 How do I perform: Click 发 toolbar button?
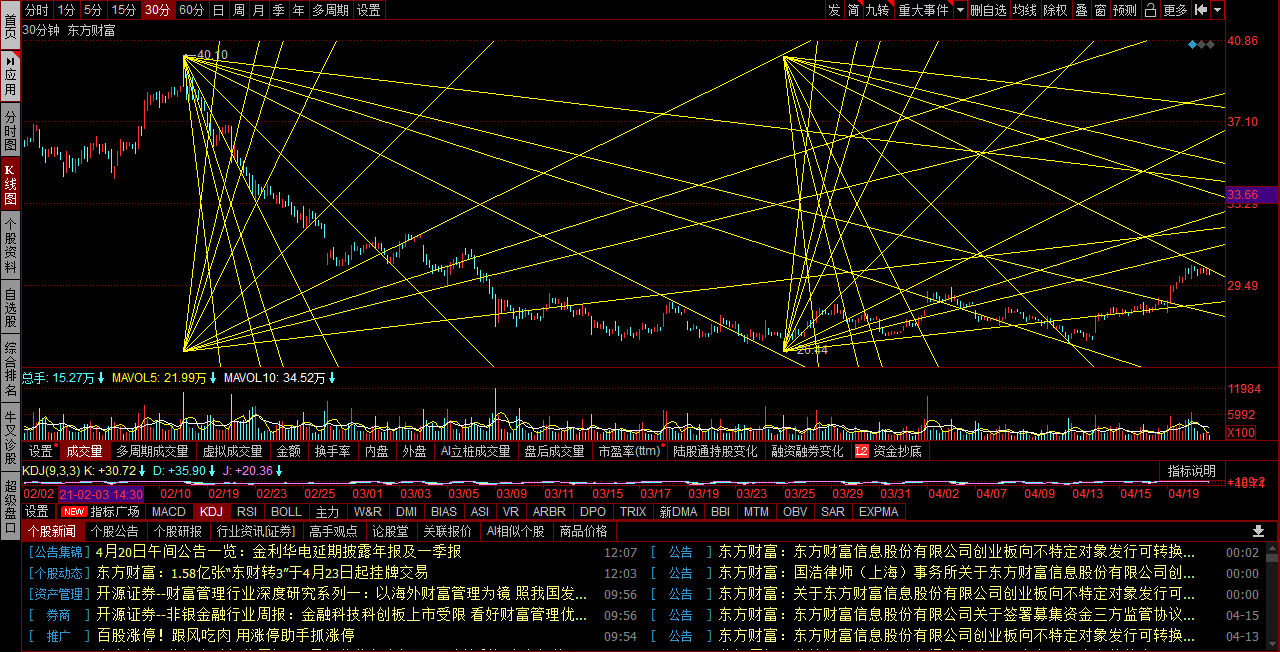pos(834,10)
